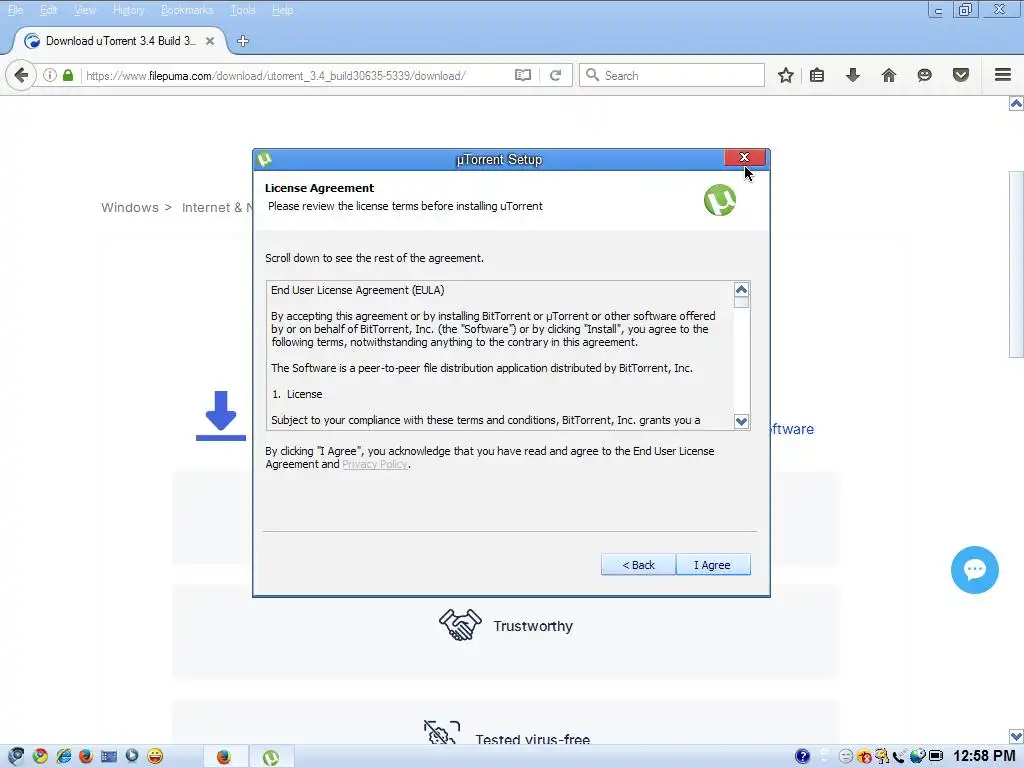The width and height of the screenshot is (1024, 768).
Task: Open the Firefox hamburger menu
Action: tap(1003, 75)
